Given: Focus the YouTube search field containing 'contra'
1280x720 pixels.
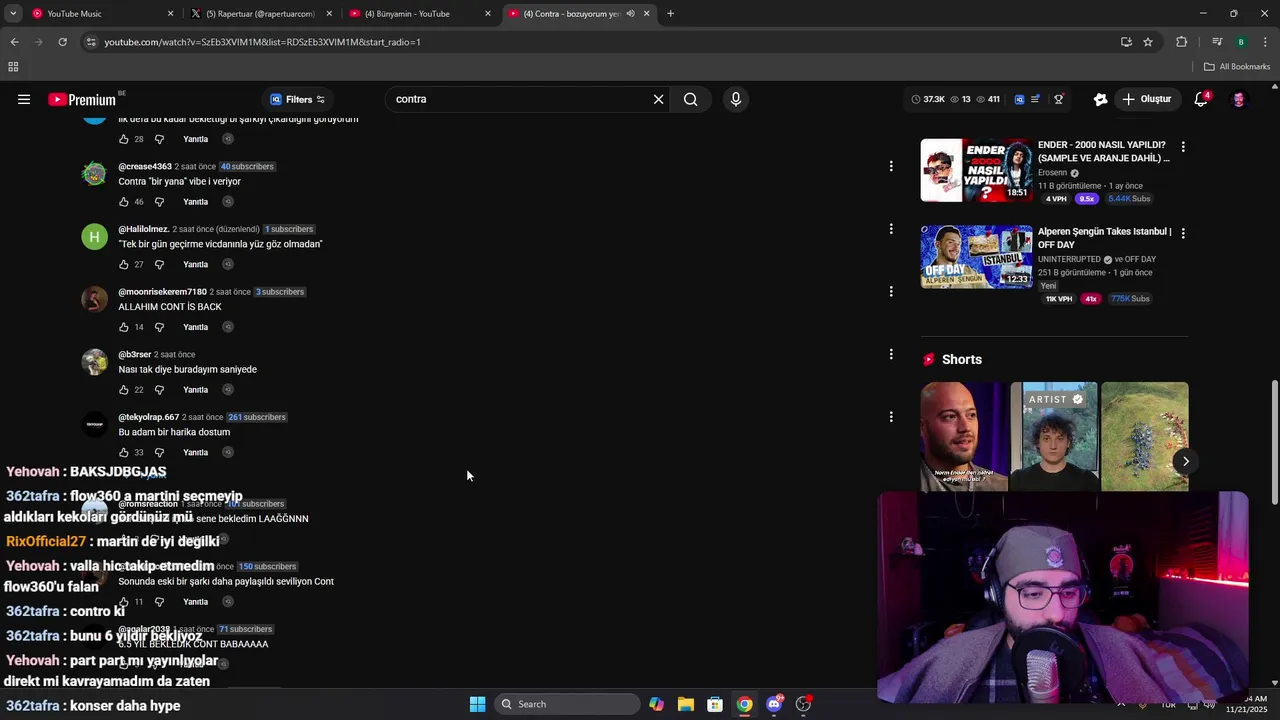Looking at the screenshot, I should tap(520, 99).
